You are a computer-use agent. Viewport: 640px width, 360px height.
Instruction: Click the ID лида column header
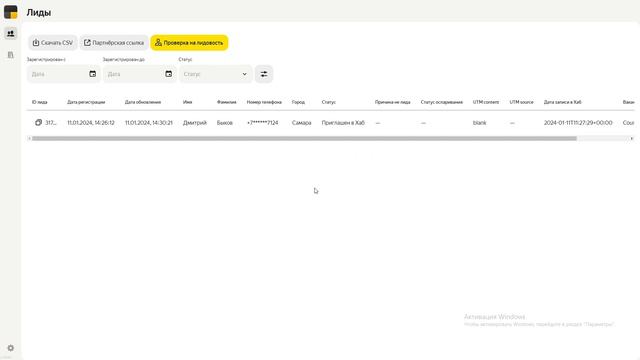click(x=40, y=102)
